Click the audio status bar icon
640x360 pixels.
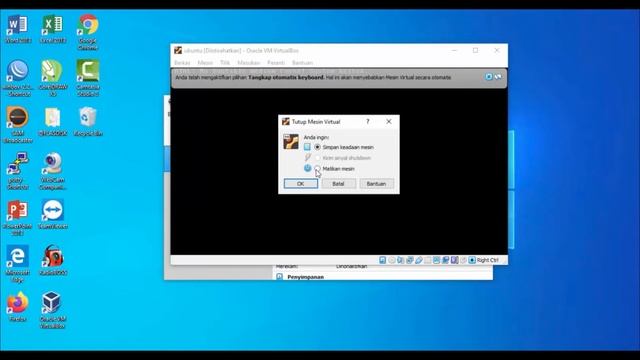401,260
